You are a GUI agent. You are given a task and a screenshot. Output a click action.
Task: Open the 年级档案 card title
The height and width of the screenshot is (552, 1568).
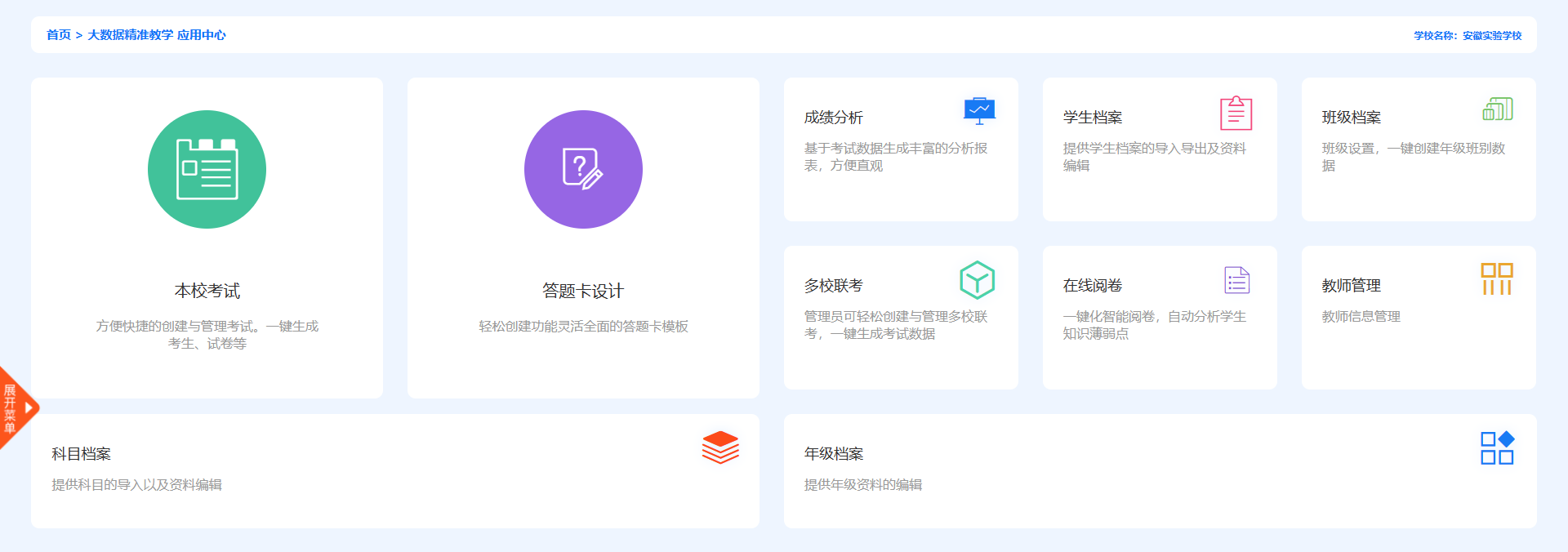tap(834, 454)
